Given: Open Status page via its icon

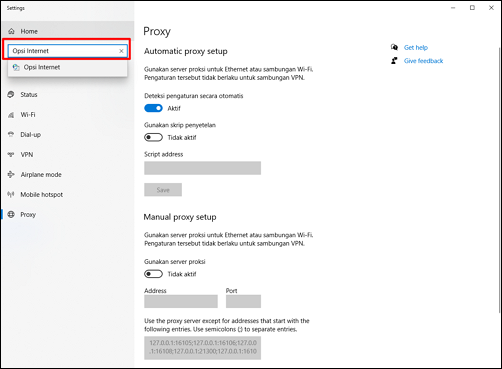Looking at the screenshot, I should (11, 95).
